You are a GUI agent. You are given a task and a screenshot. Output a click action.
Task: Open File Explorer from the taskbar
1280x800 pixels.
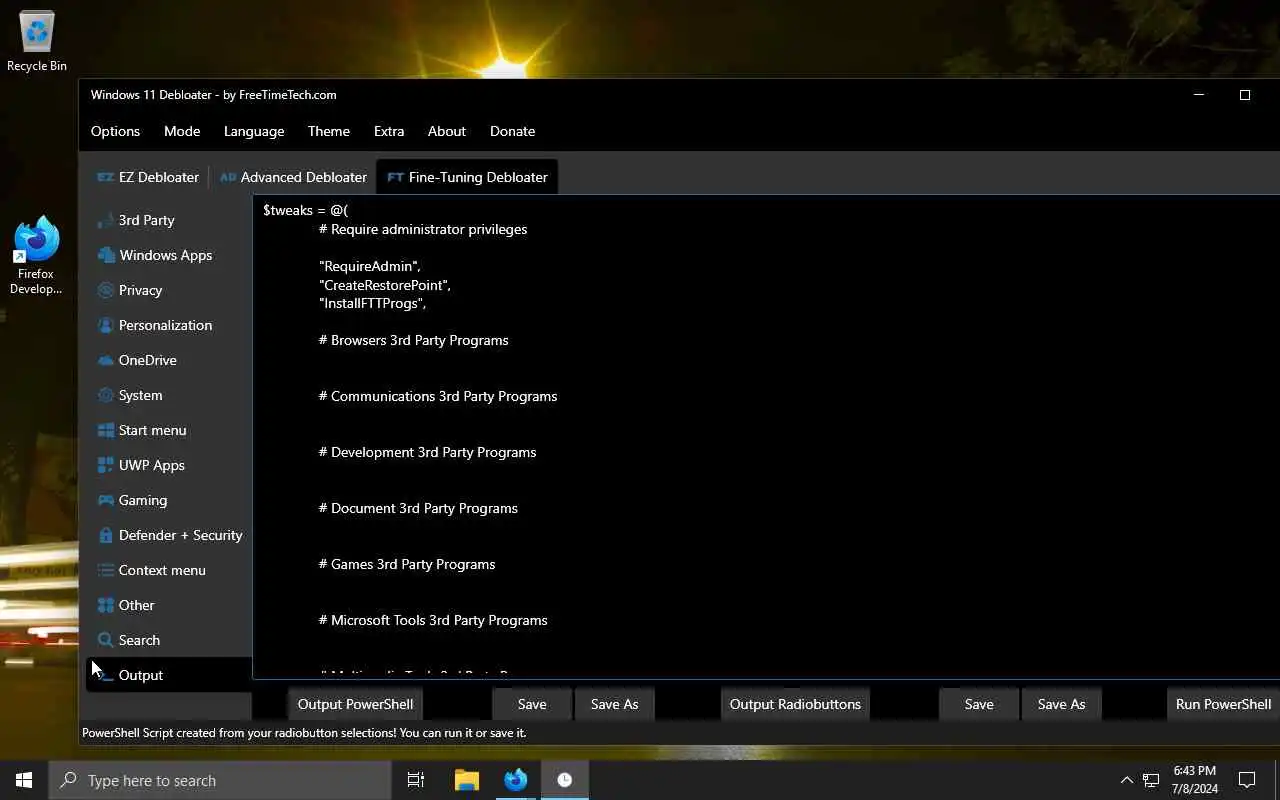(x=467, y=780)
